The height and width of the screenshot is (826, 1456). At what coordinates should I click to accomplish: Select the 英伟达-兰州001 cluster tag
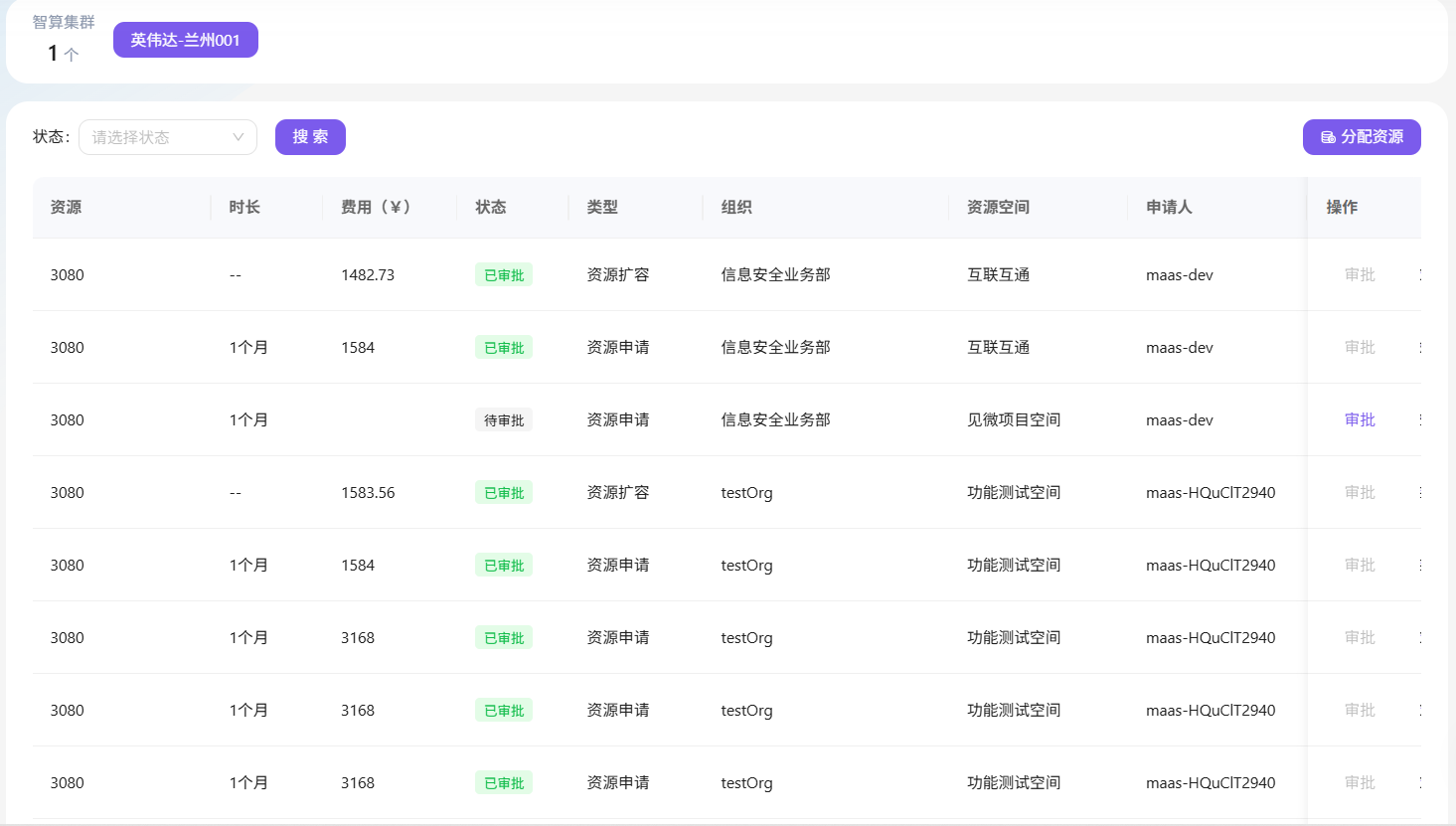[x=186, y=40]
